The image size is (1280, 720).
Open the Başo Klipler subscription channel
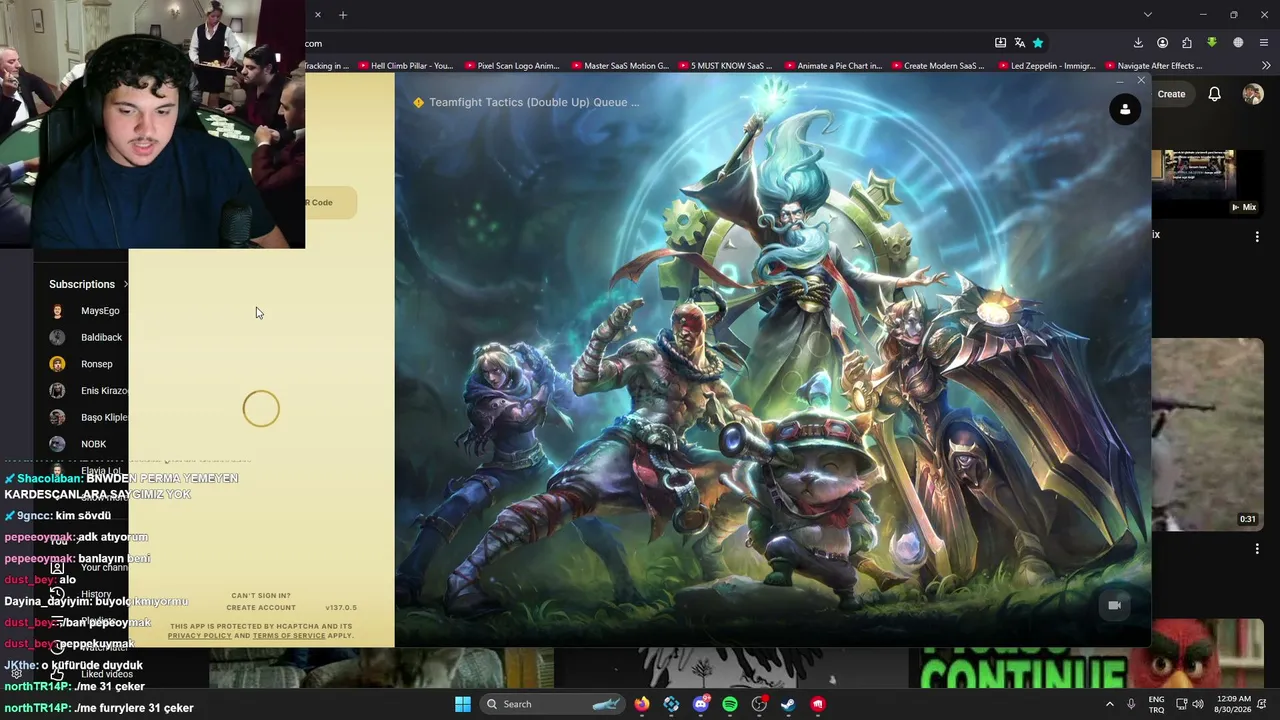click(x=88, y=417)
